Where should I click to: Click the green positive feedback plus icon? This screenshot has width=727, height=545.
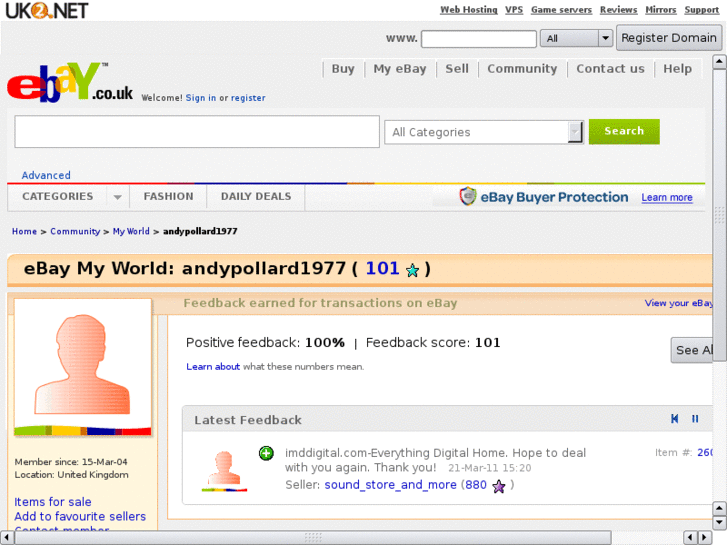(266, 453)
